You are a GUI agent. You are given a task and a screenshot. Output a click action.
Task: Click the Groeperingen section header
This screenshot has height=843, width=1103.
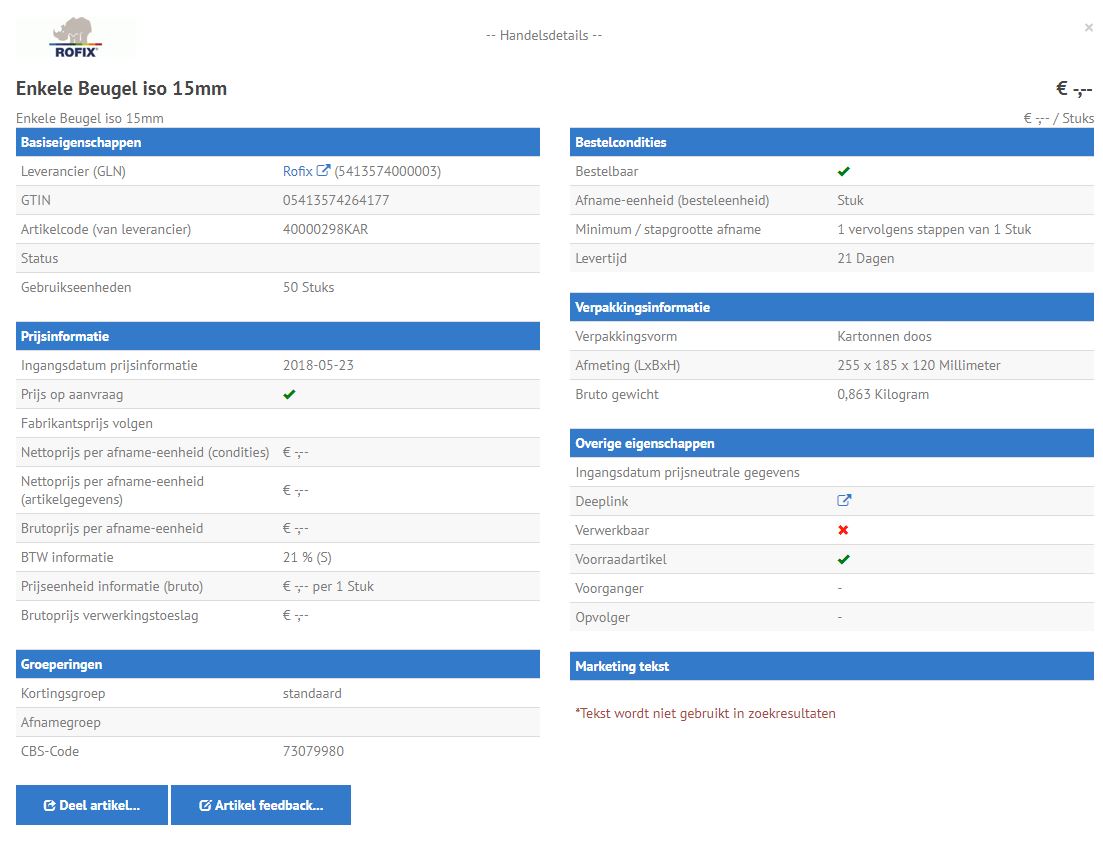point(278,664)
